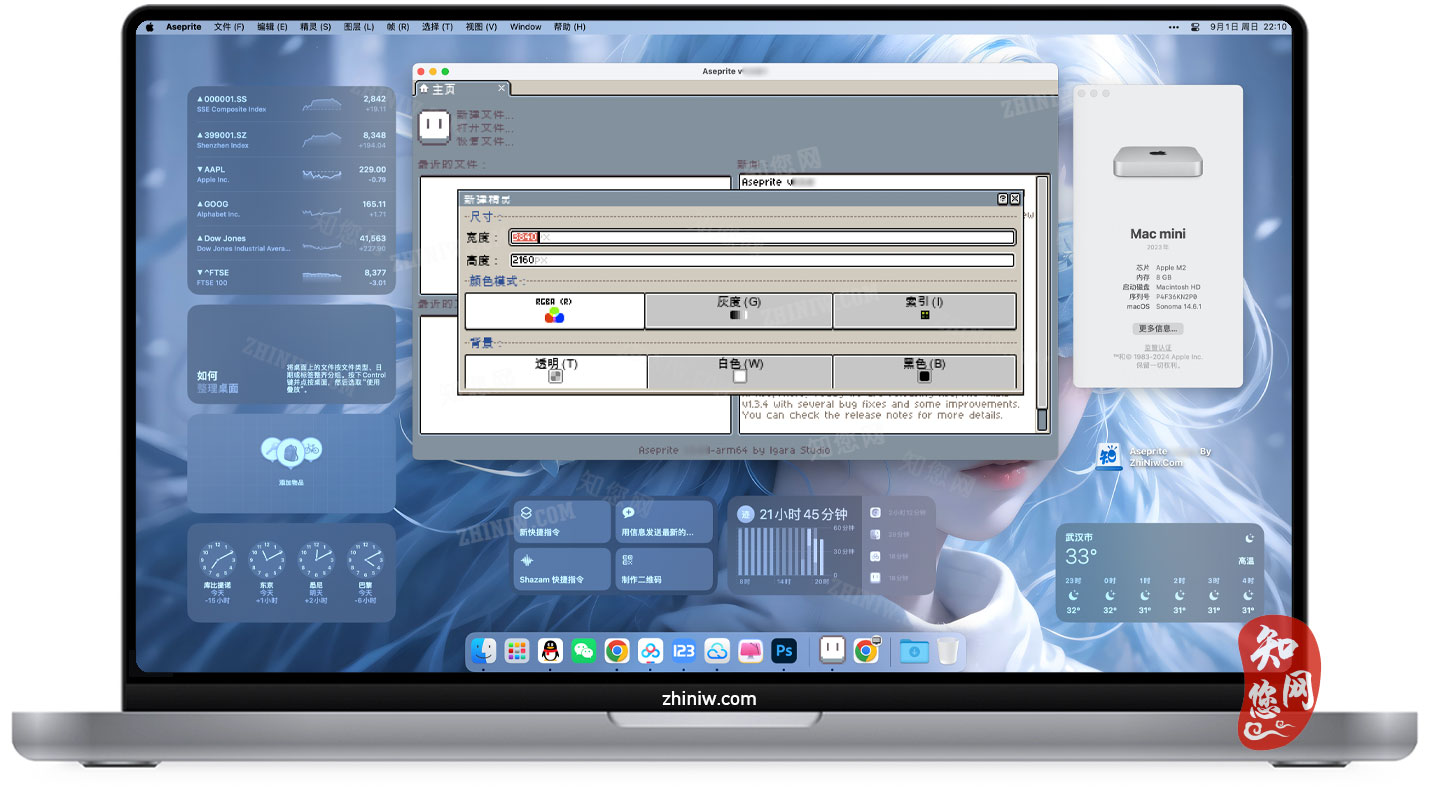Open the Aseprite menu in the menu bar
1429x797 pixels.
tap(182, 27)
